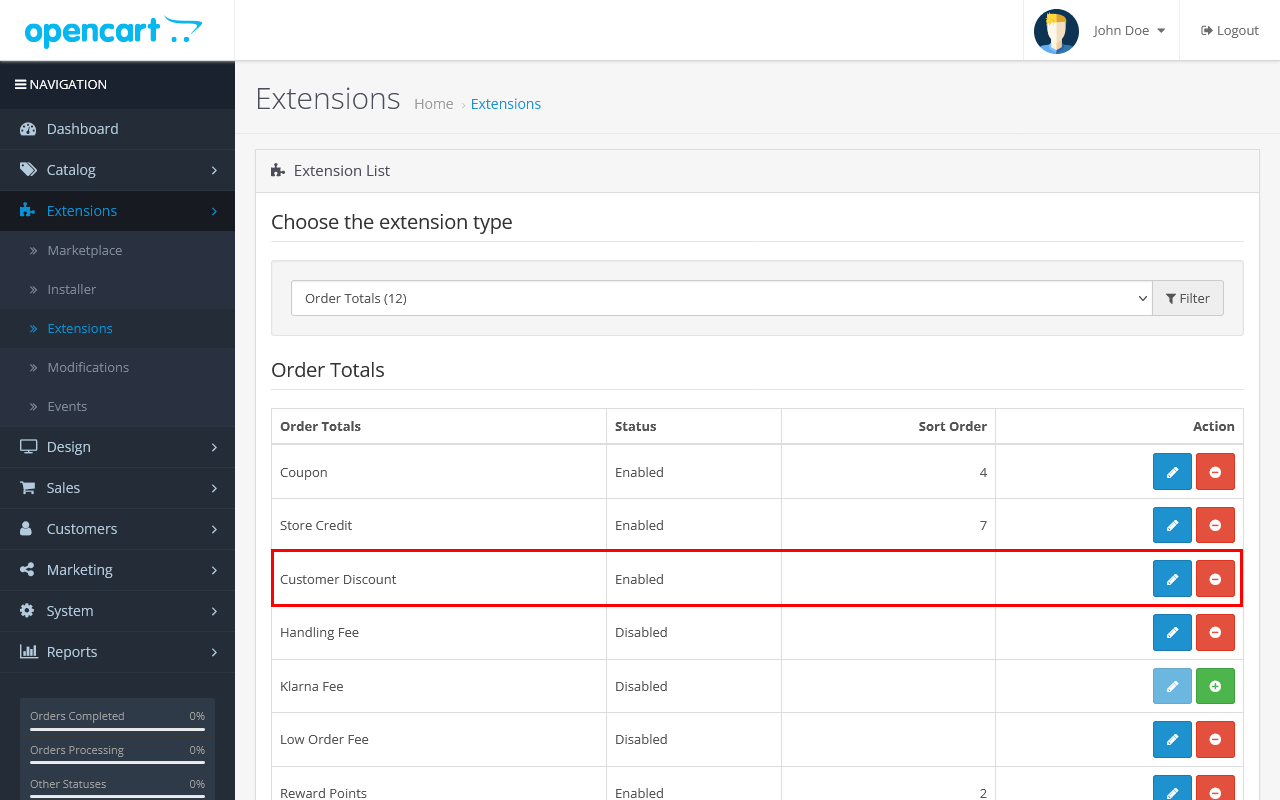Edit the Low Order Fee extension
Image resolution: width=1280 pixels, height=800 pixels.
1172,739
